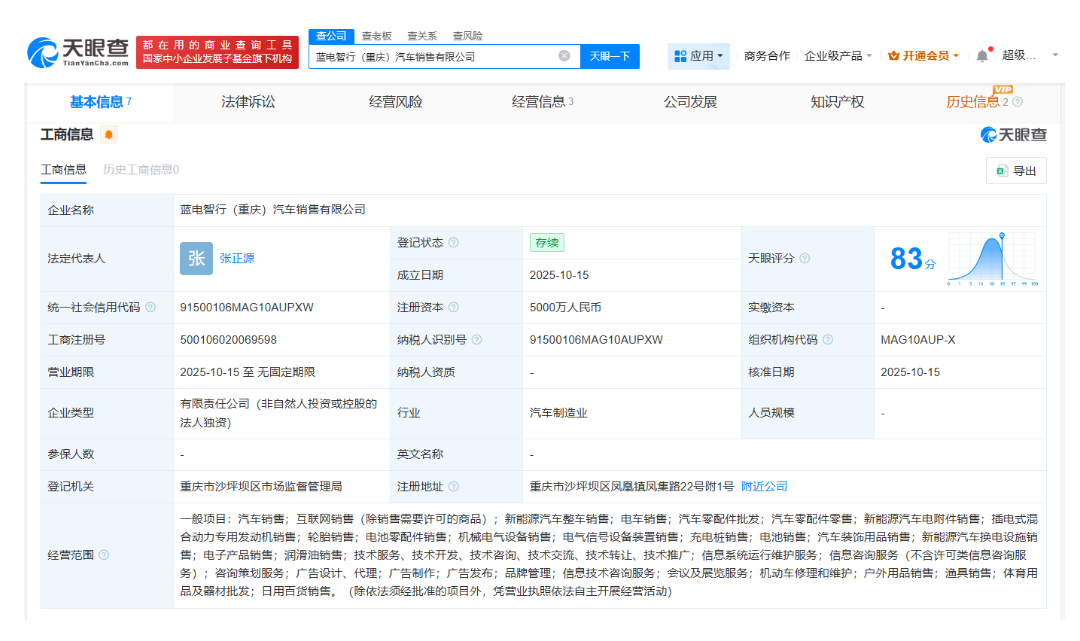Click help icon next to 登记状态
This screenshot has height=641, width=1080.
[453, 243]
